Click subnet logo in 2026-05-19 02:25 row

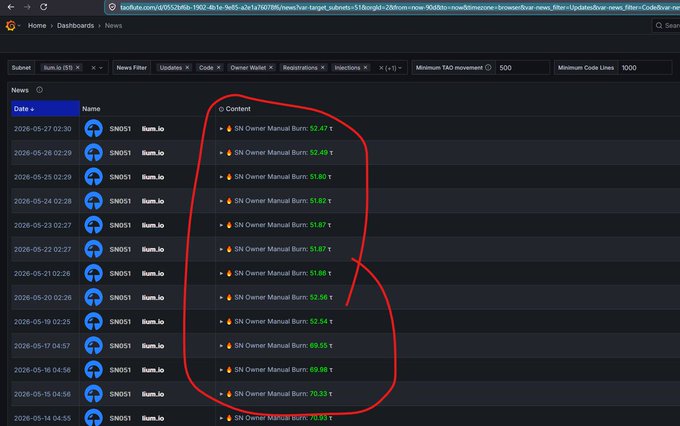coord(93,322)
